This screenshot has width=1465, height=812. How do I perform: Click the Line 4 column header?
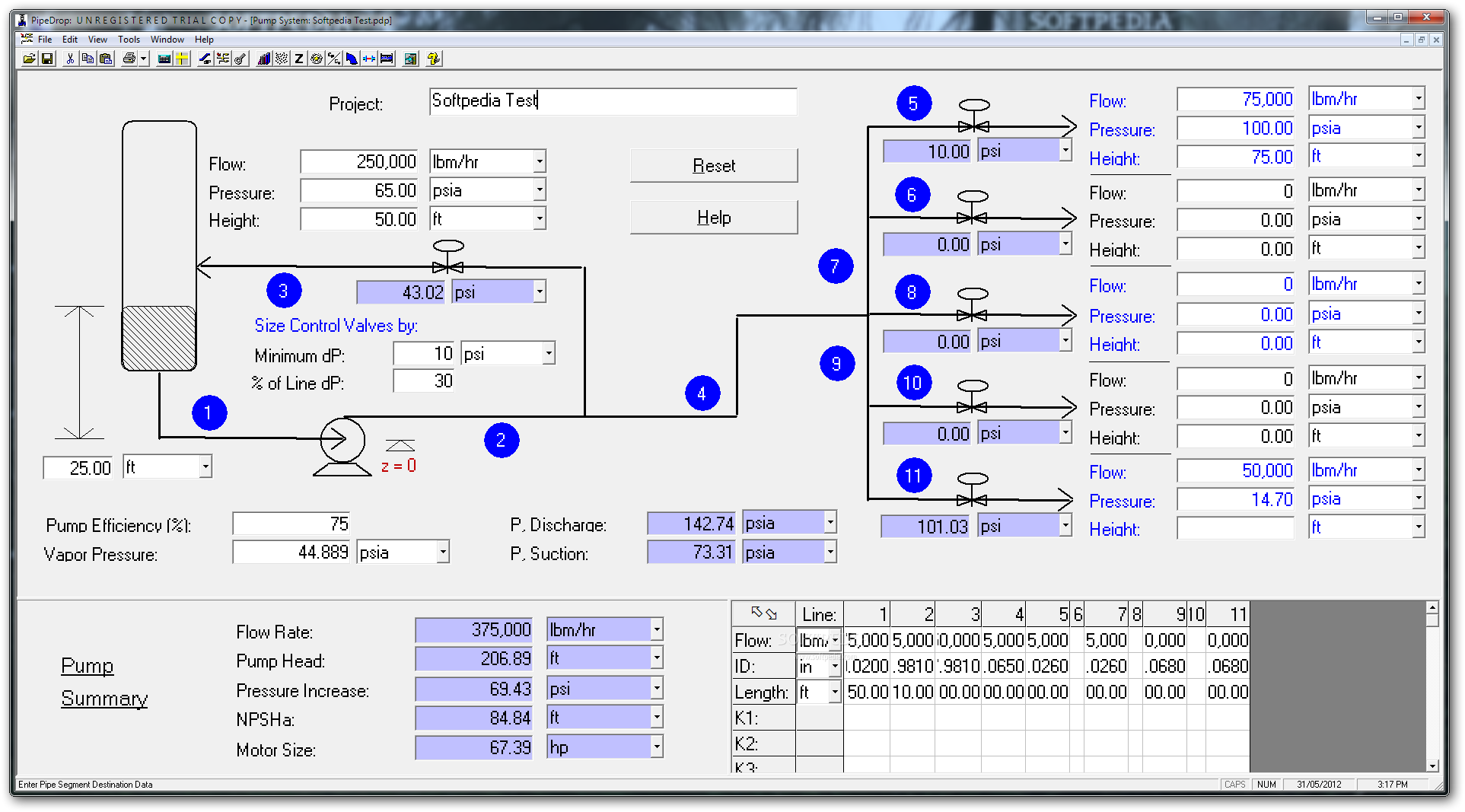1004,614
